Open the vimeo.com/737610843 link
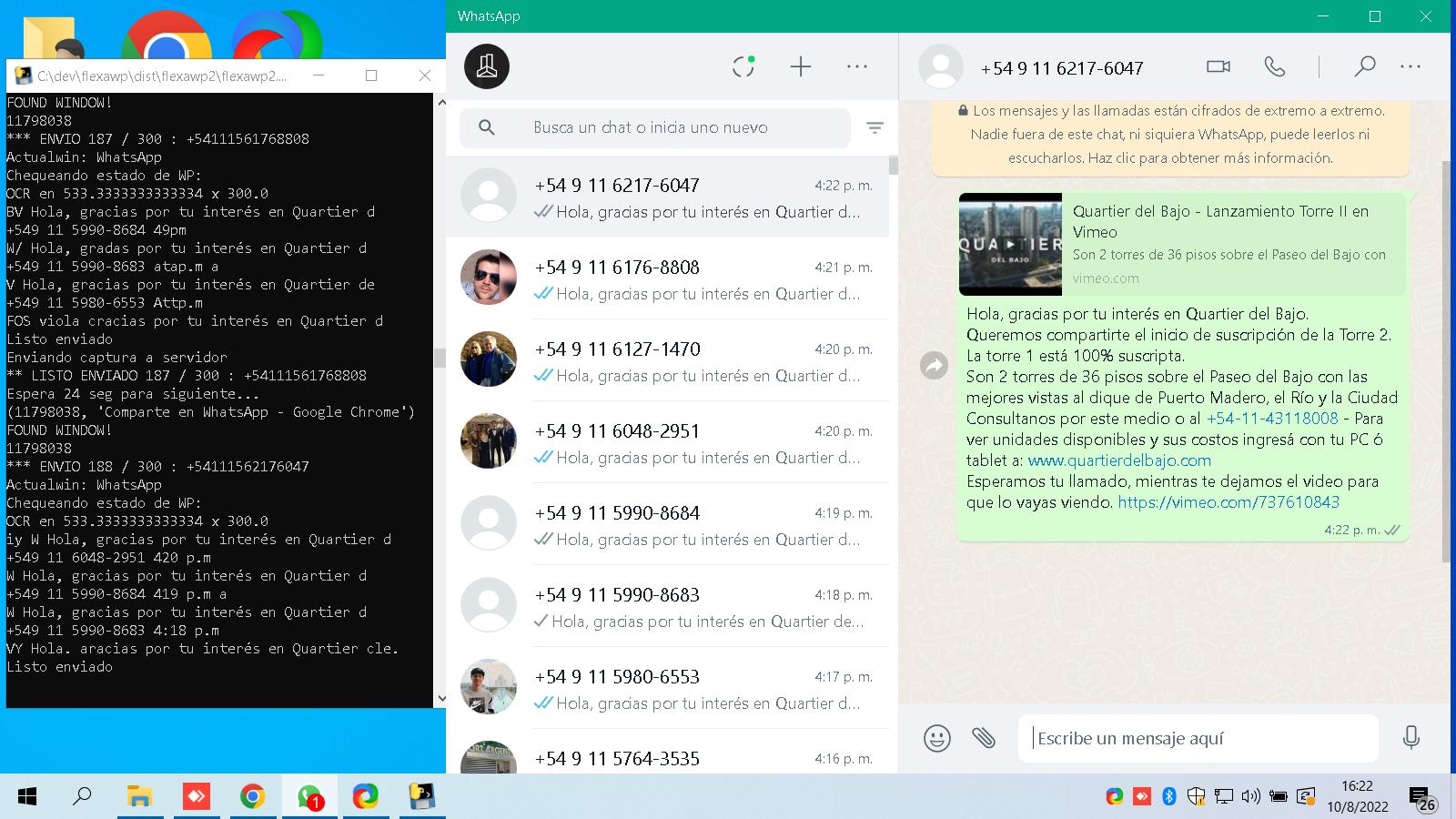The width and height of the screenshot is (1456, 819). pyautogui.click(x=1228, y=502)
